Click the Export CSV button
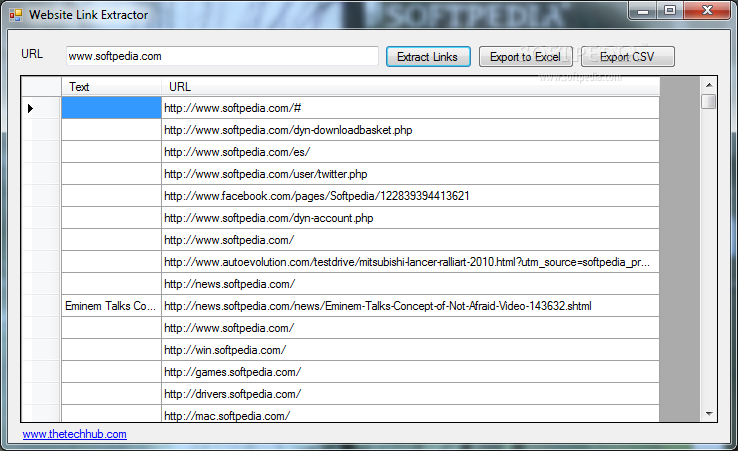This screenshot has height=451, width=738. point(627,56)
